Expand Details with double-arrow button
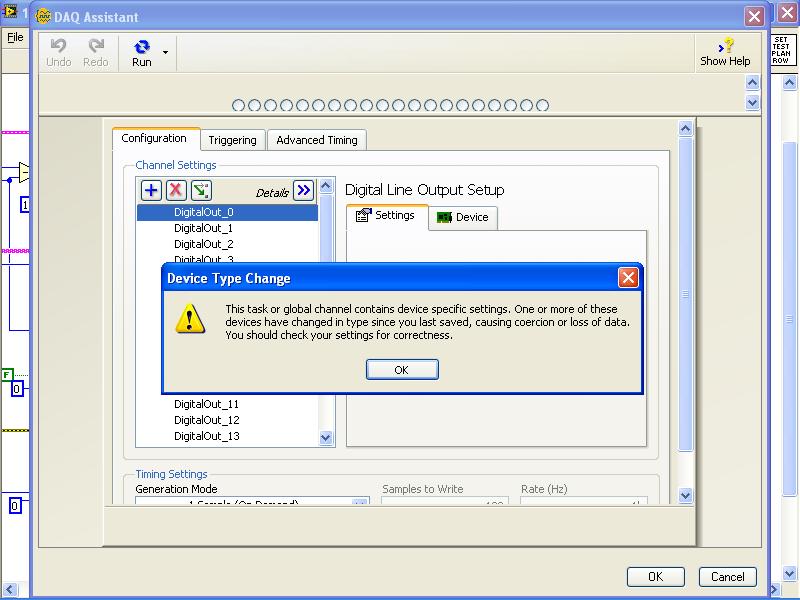 click(x=304, y=190)
